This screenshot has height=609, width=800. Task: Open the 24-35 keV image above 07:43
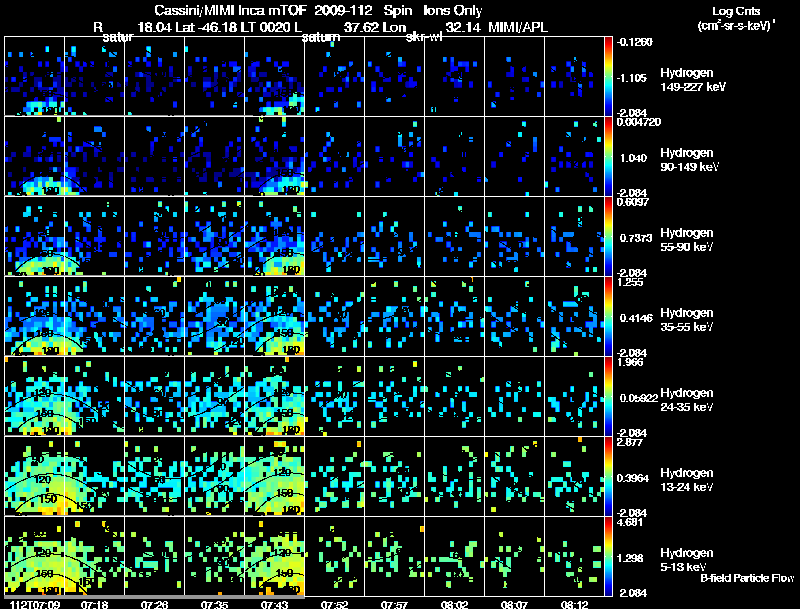point(274,396)
